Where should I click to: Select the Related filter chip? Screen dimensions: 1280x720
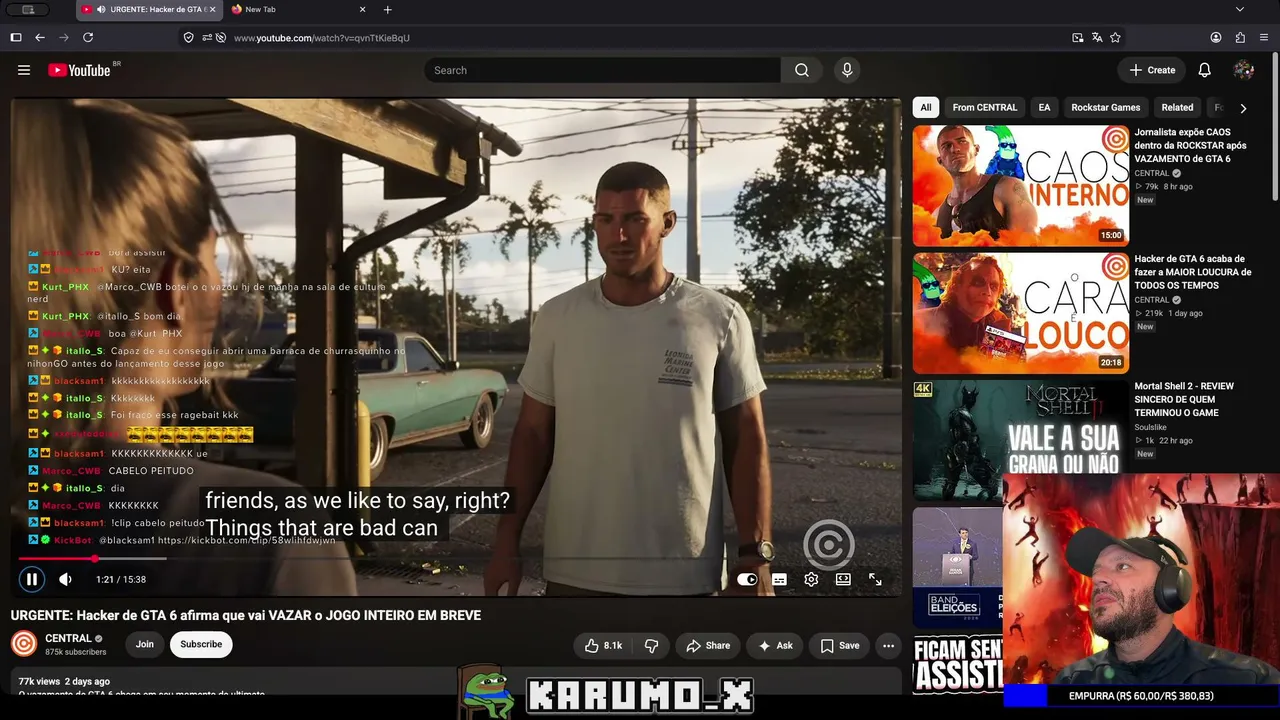1177,108
